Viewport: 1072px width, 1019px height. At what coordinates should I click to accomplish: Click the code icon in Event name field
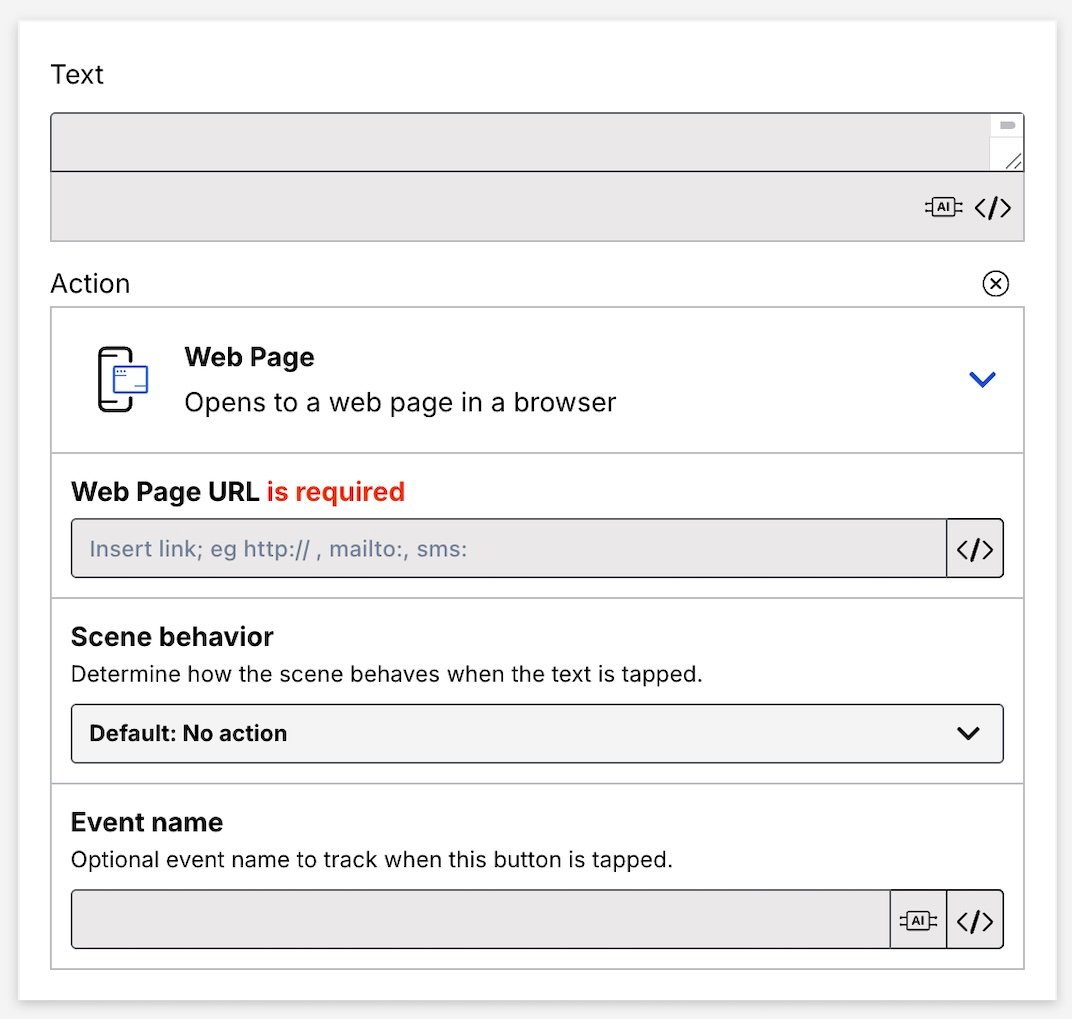point(974,920)
